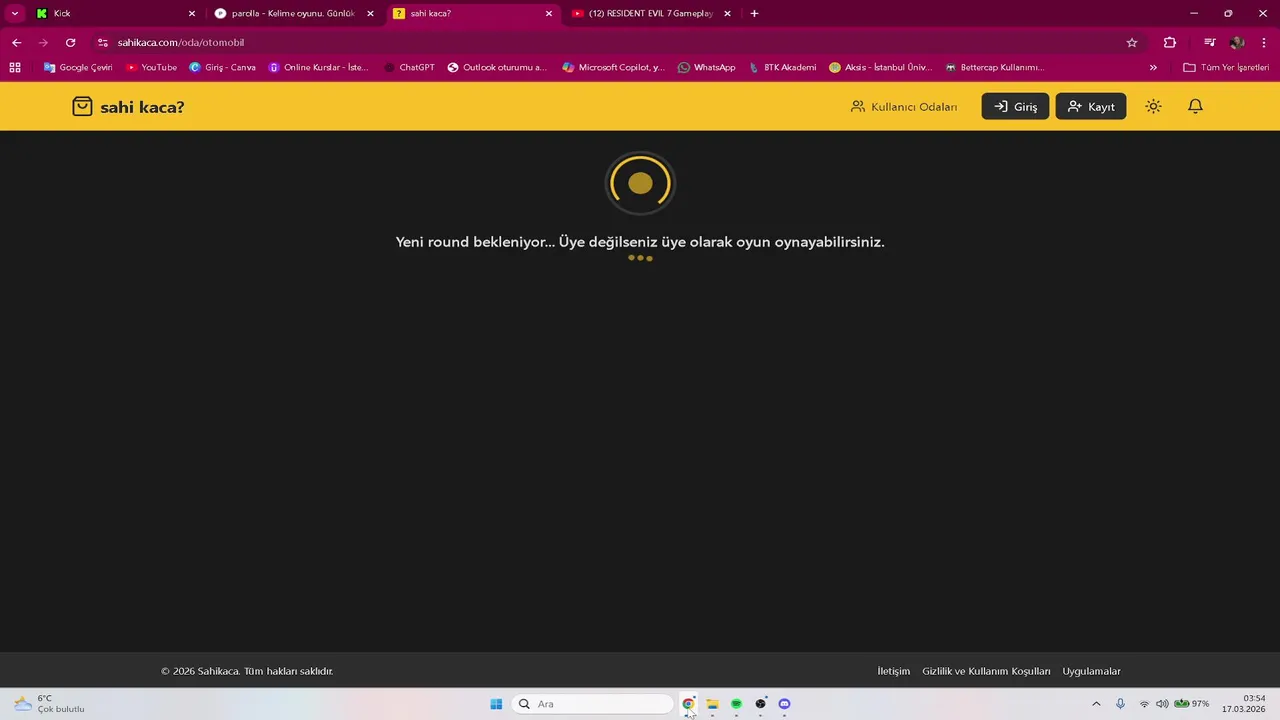
Task: Close the Kick tab
Action: [x=192, y=14]
